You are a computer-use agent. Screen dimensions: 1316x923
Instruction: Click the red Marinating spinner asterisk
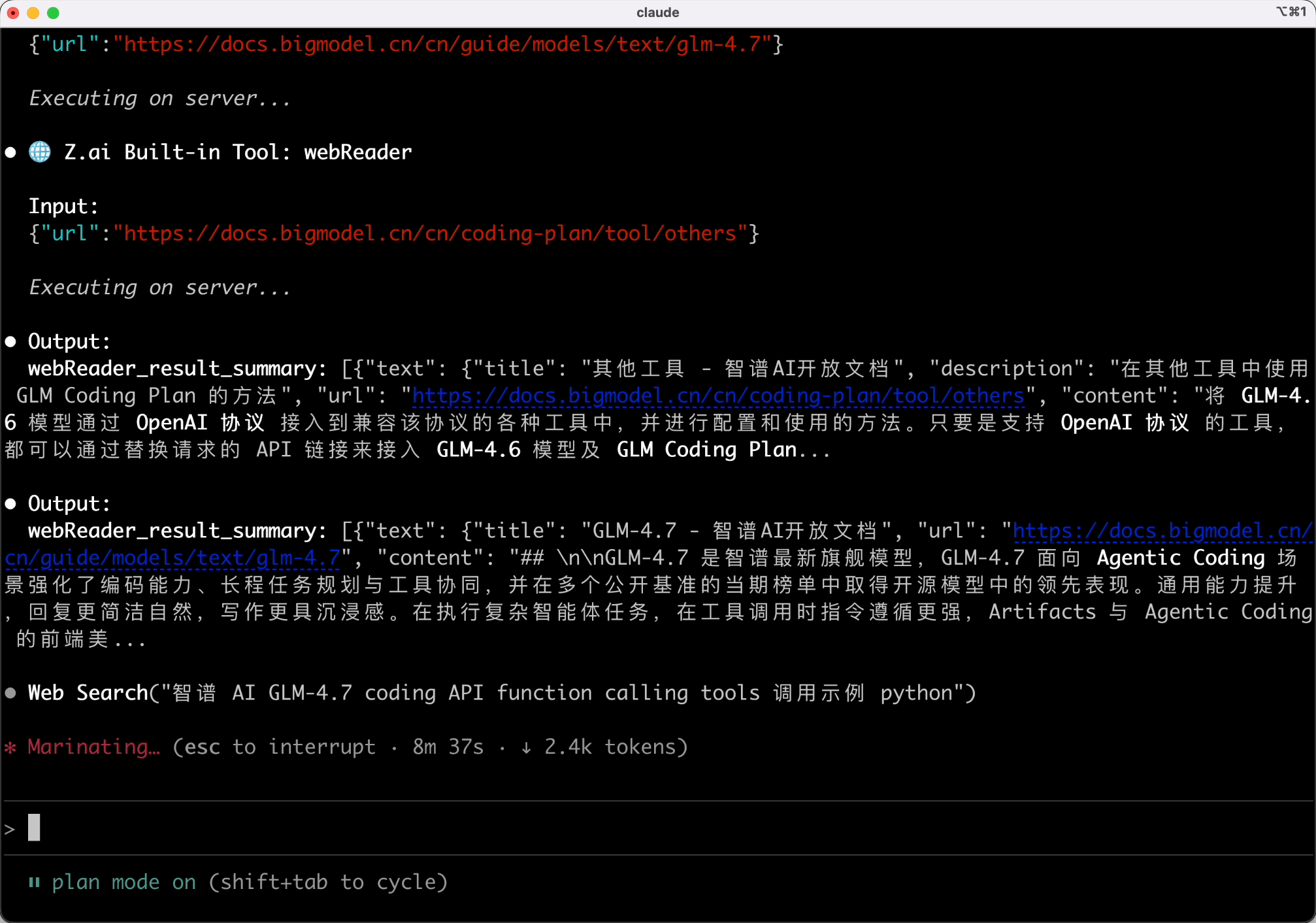click(x=10, y=747)
